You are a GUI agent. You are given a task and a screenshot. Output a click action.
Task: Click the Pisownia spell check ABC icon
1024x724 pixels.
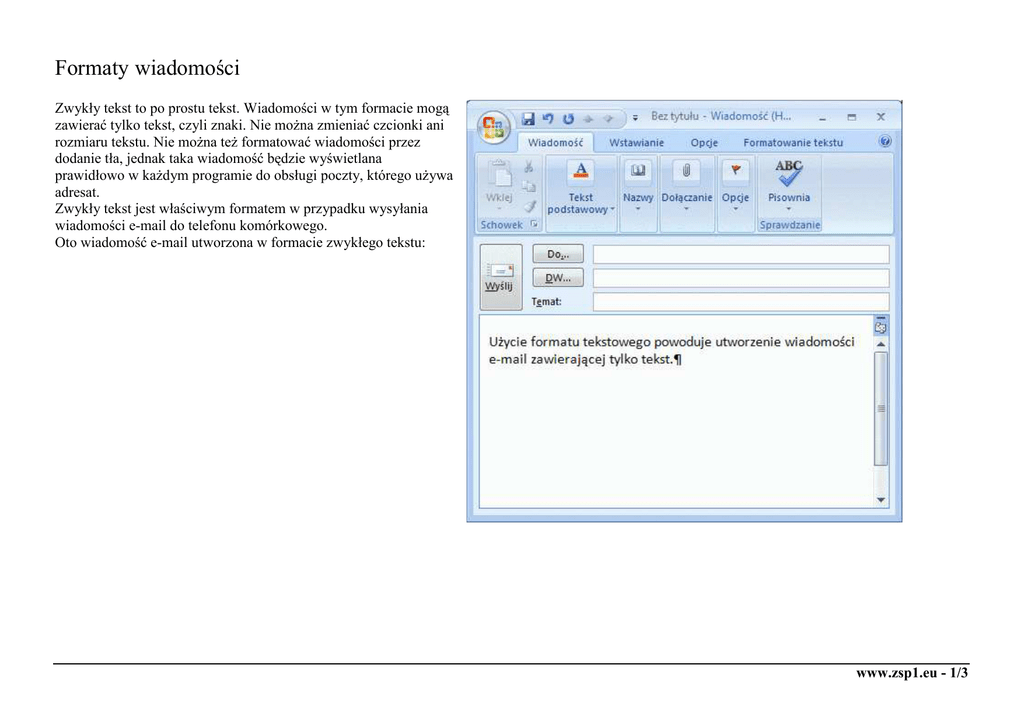click(788, 173)
